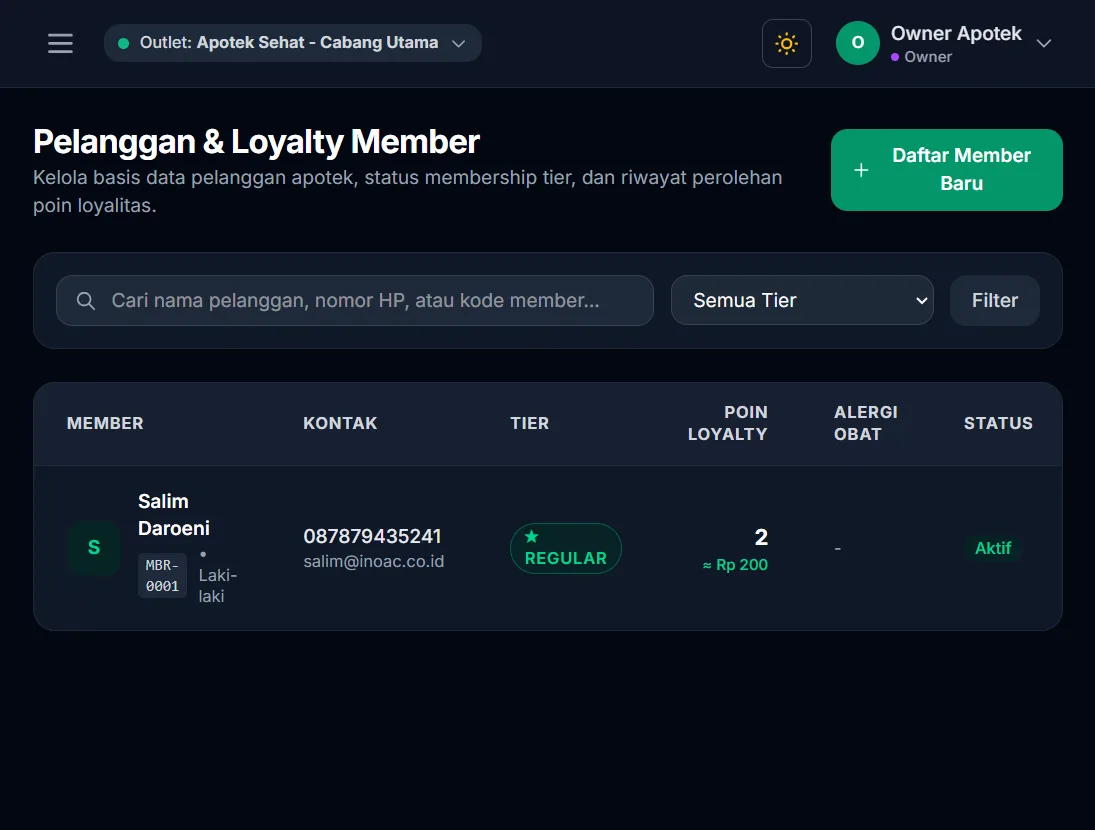Open the Semua Tier dropdown
The height and width of the screenshot is (830, 1095).
tap(802, 300)
